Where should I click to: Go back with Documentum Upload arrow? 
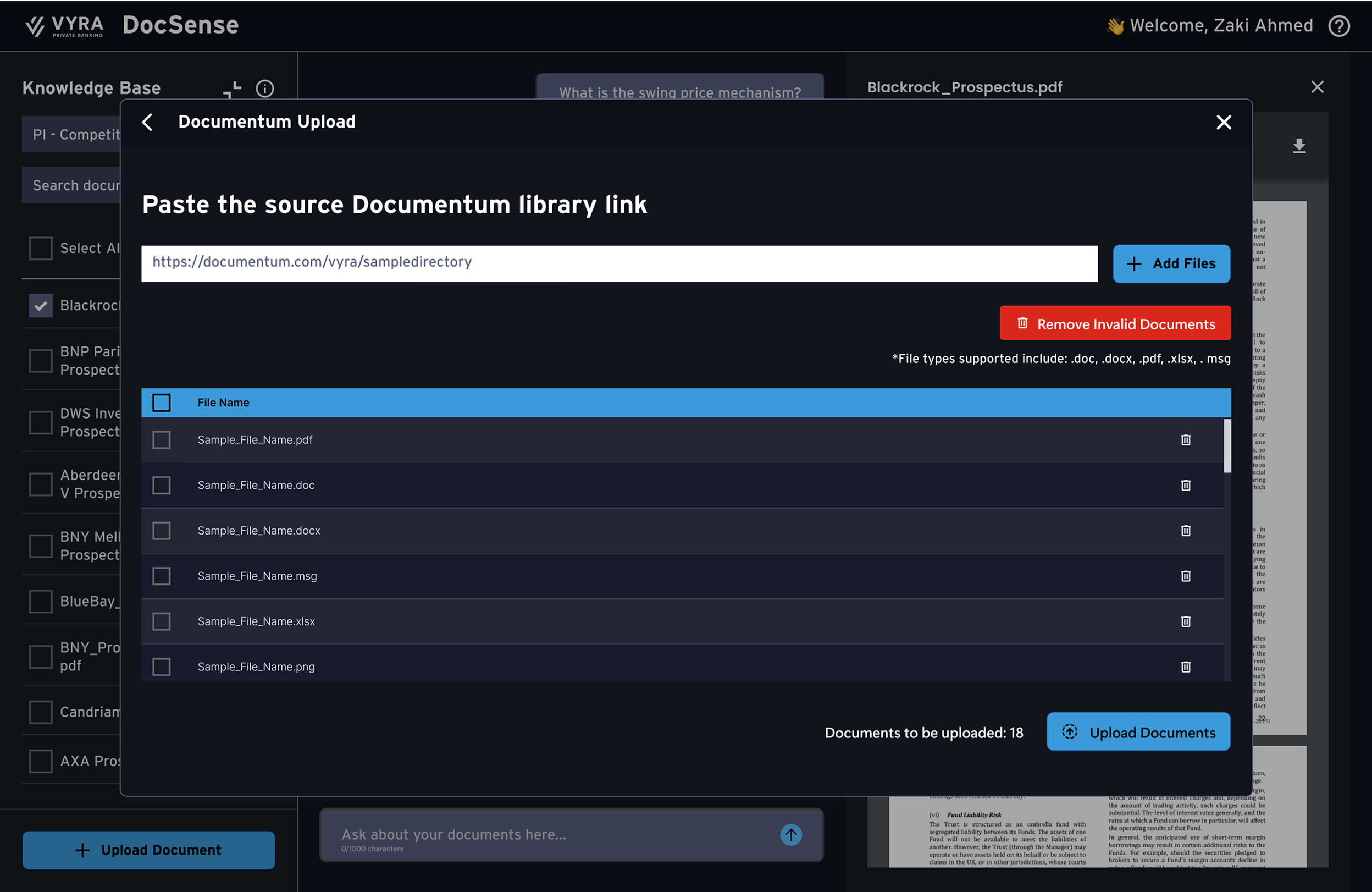pyautogui.click(x=147, y=122)
